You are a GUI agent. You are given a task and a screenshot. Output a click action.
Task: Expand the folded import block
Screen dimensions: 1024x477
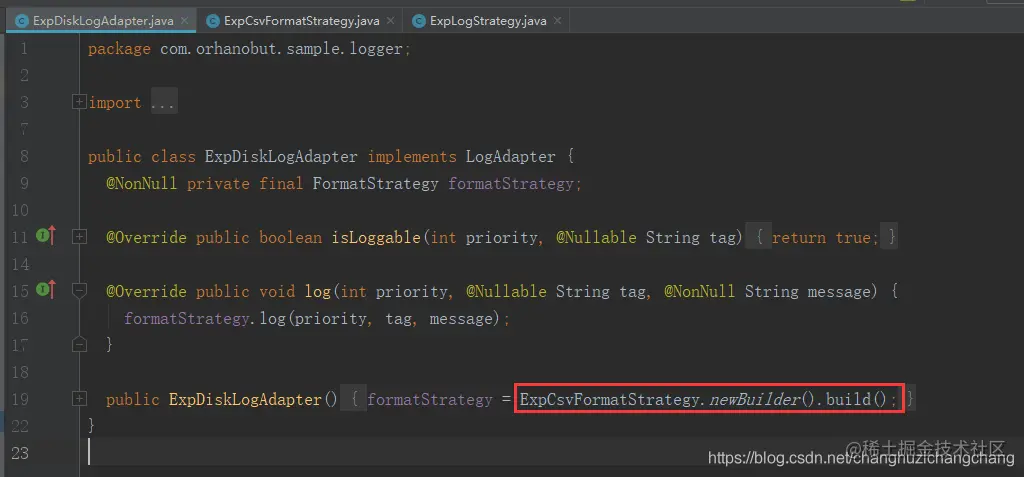[80, 103]
